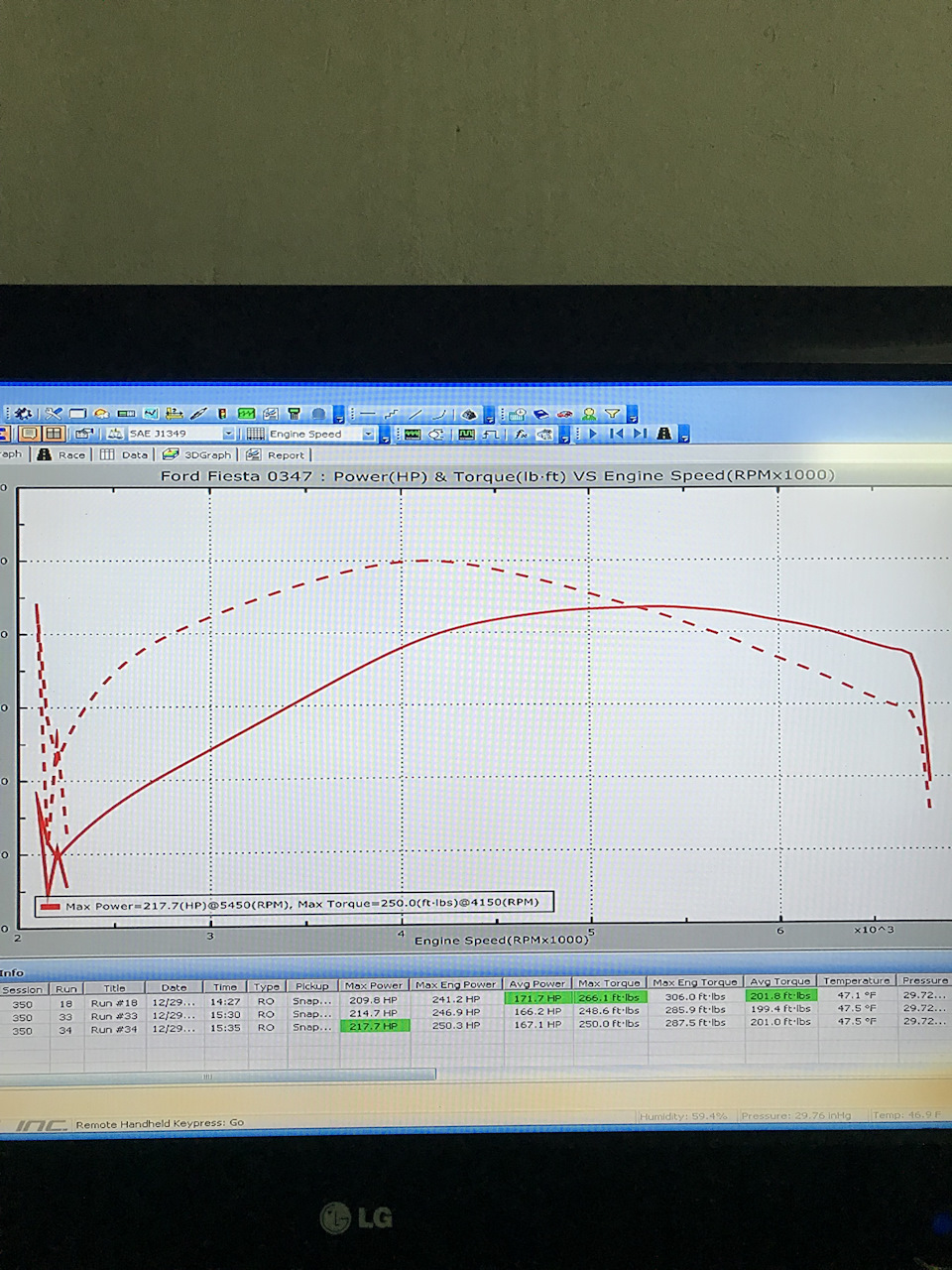
Task: Click the yellow filter funnel icon
Action: [x=613, y=414]
